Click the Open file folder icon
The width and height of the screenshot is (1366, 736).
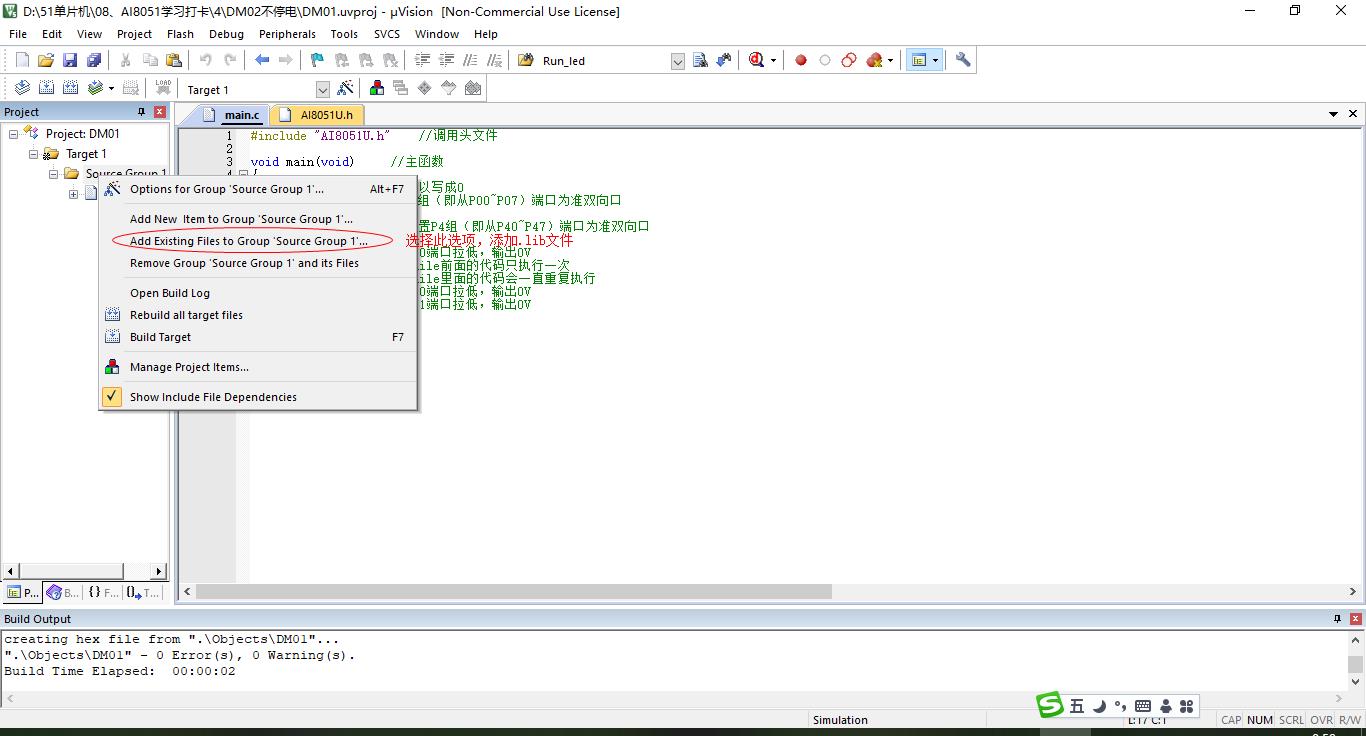(46, 60)
